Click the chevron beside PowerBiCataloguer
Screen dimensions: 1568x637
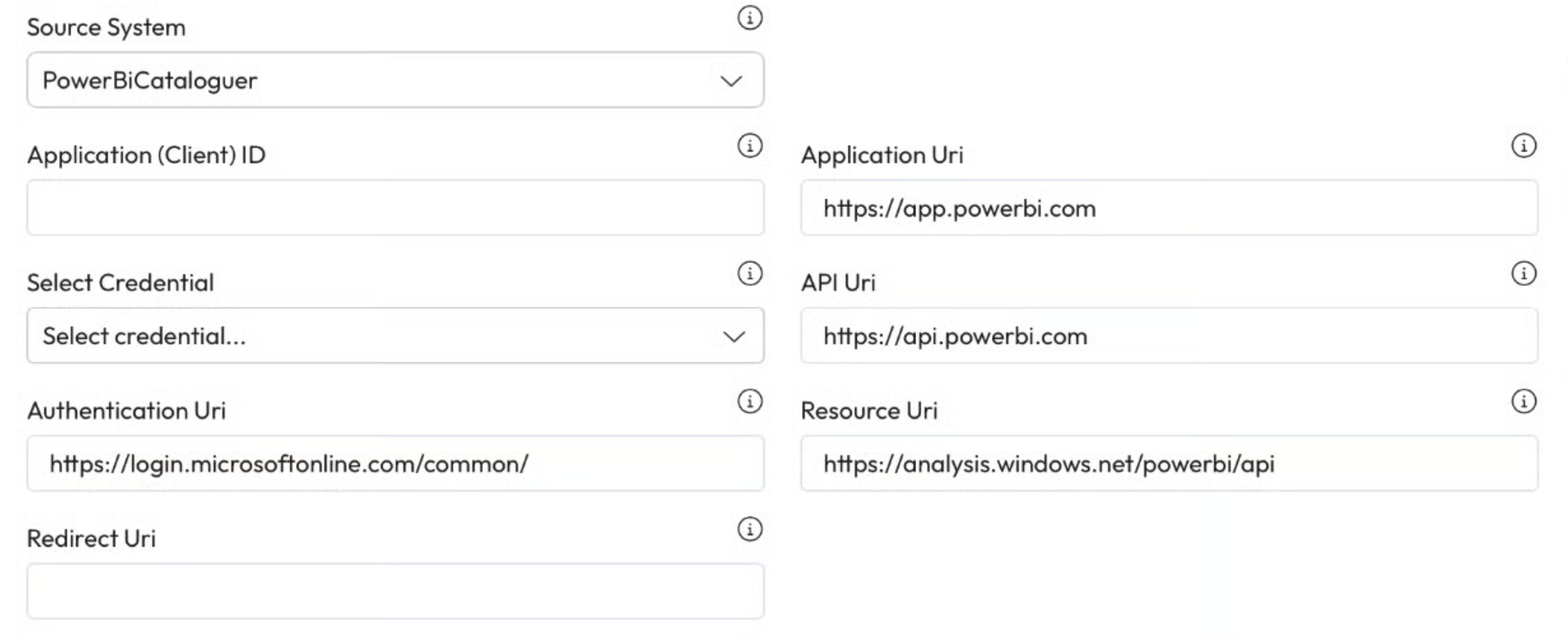pyautogui.click(x=731, y=81)
